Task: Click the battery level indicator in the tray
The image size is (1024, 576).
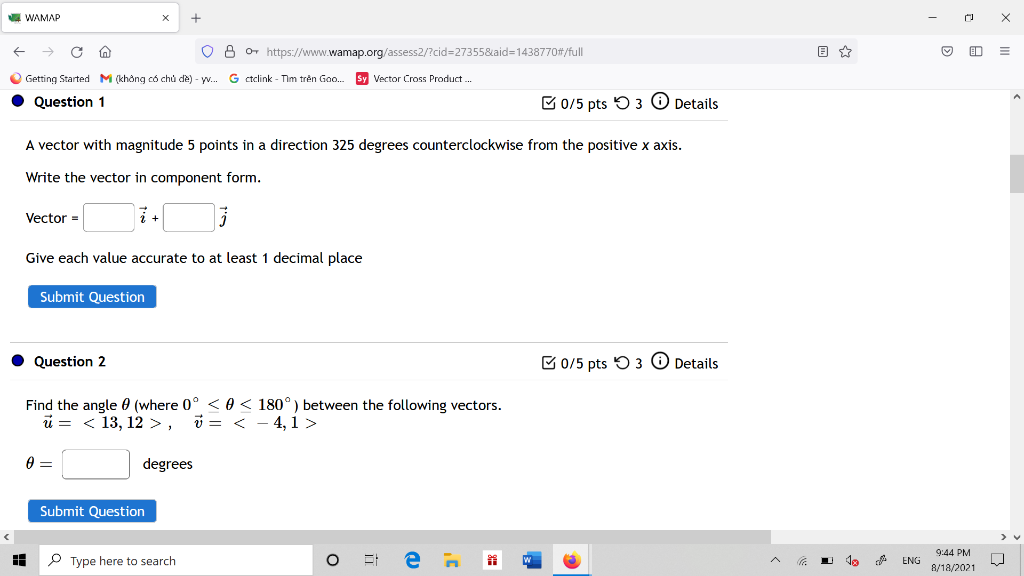Action: tap(826, 560)
